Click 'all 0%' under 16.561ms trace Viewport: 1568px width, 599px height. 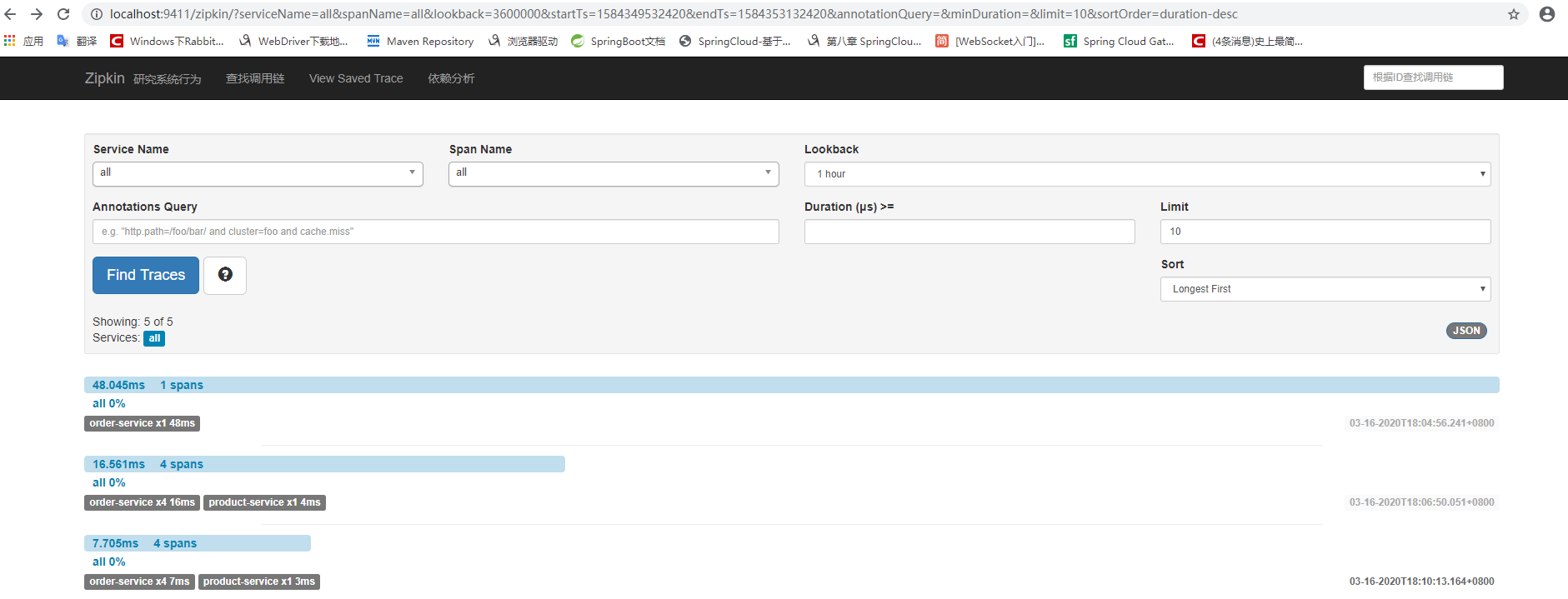point(109,482)
